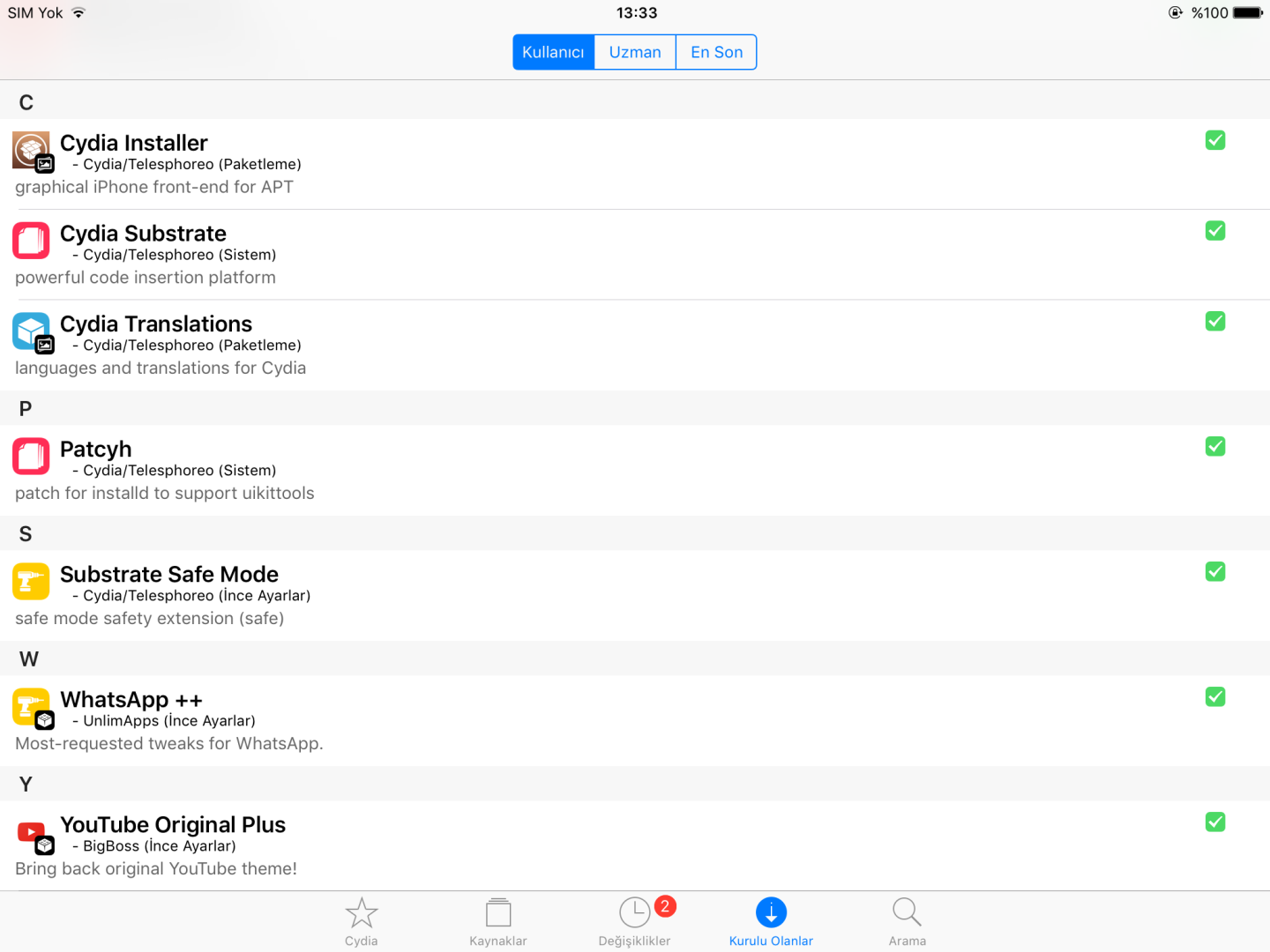This screenshot has width=1270, height=952.
Task: Tap the 'Y' section header
Action: tap(635, 784)
